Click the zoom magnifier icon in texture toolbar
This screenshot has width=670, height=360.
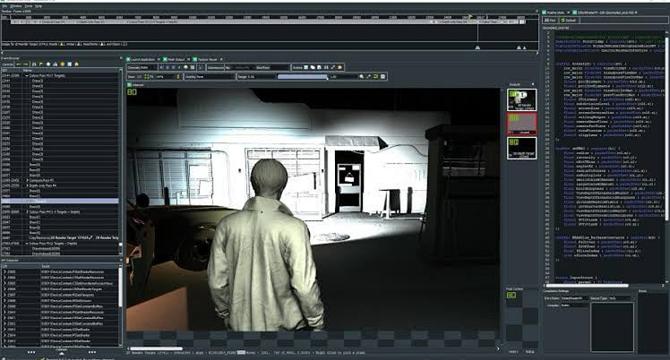tap(361, 76)
